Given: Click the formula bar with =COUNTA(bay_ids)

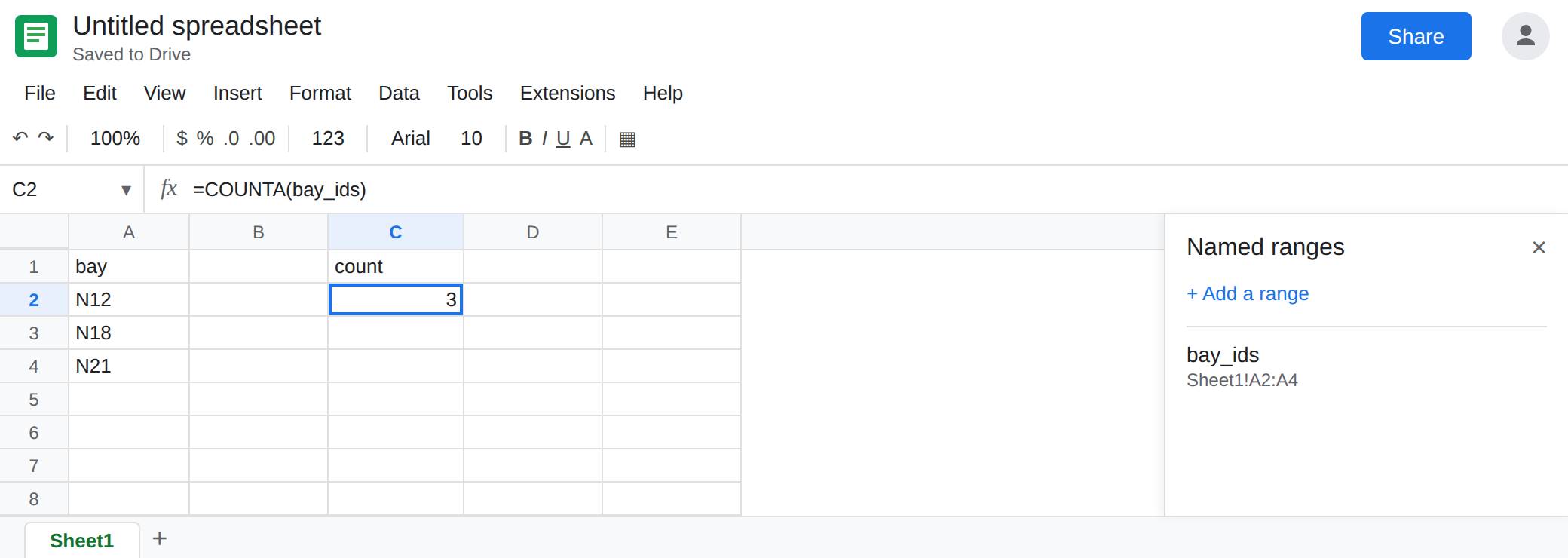Looking at the screenshot, I should (x=874, y=189).
